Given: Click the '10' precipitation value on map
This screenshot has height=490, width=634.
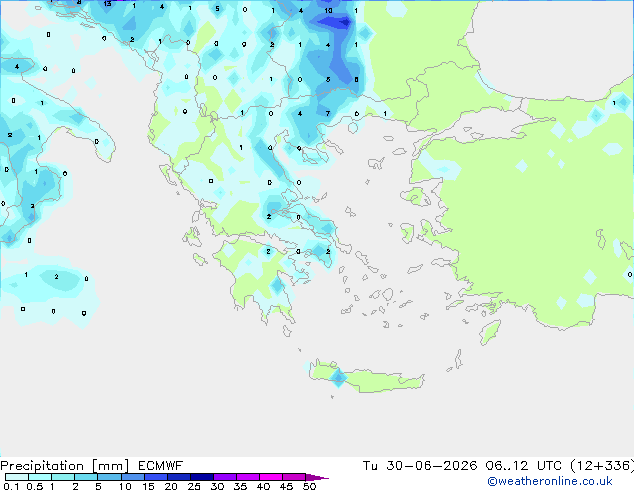Looking at the screenshot, I should [x=328, y=11].
